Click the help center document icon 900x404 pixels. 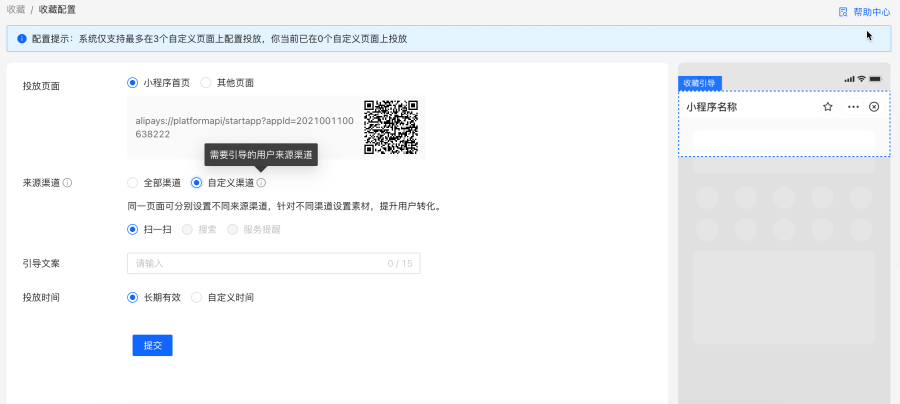coord(843,12)
